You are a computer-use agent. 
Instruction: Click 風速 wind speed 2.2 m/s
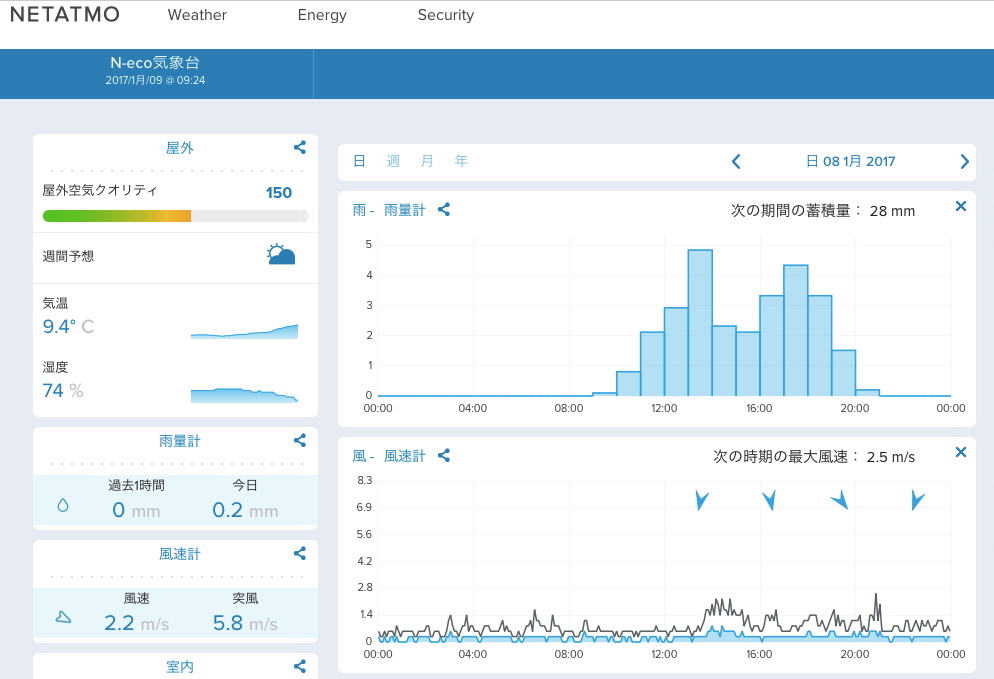point(136,623)
